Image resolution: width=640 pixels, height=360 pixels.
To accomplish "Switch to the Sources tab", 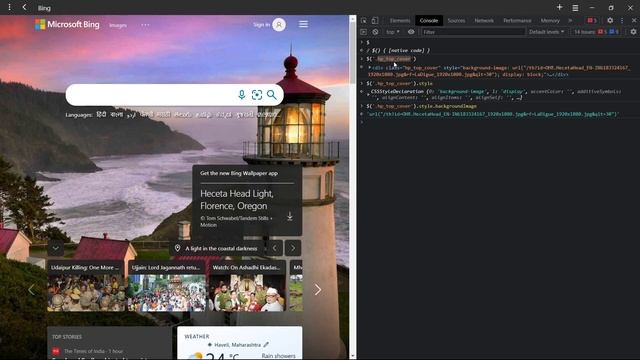I will pos(456,20).
